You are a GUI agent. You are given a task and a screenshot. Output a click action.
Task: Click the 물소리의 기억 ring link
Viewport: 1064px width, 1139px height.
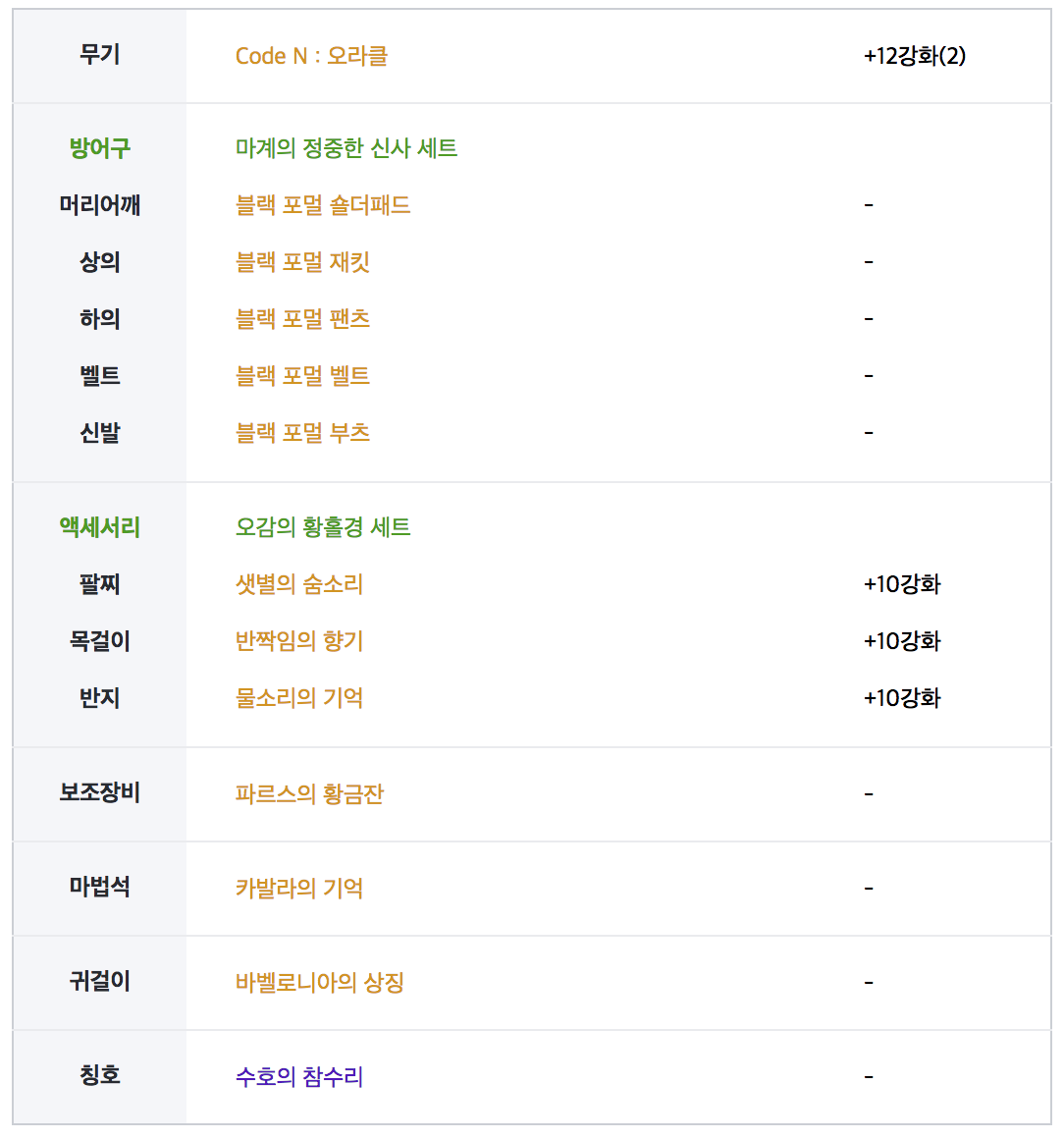point(299,698)
